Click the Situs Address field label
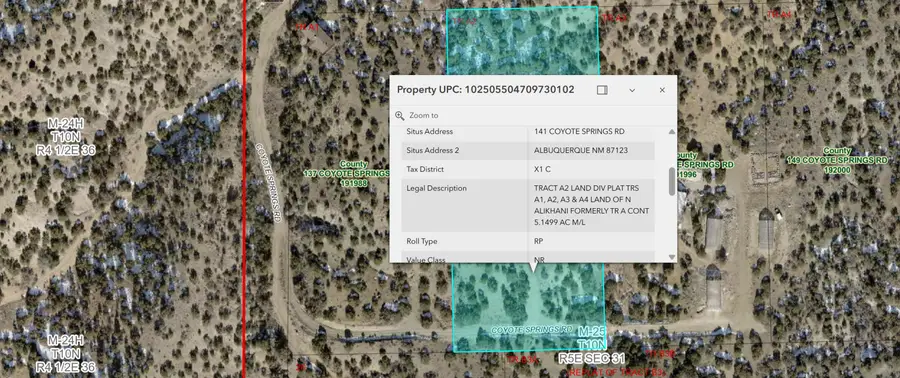This screenshot has height=378, width=900. (429, 131)
